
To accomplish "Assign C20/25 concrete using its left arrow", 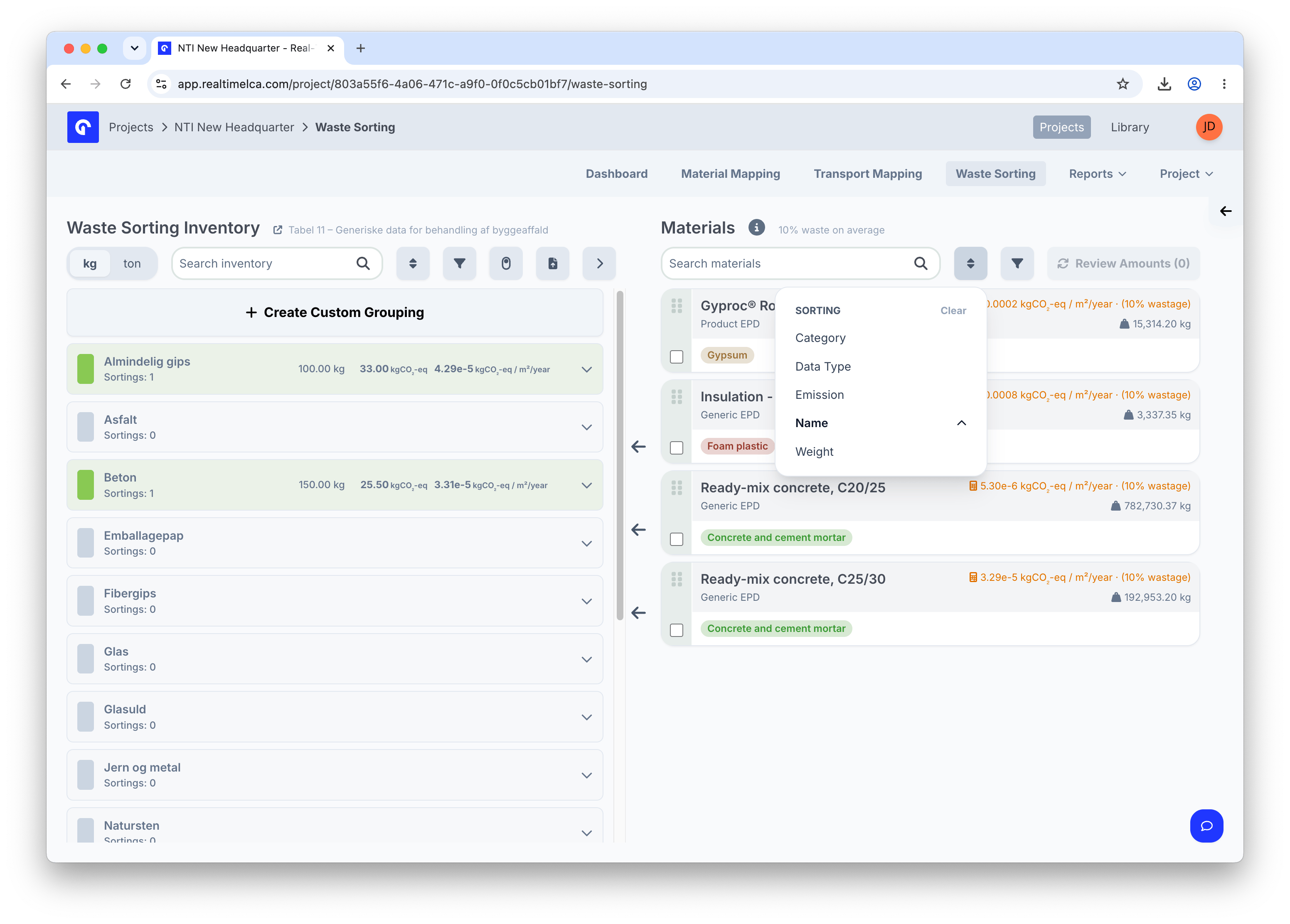I will (x=639, y=530).
